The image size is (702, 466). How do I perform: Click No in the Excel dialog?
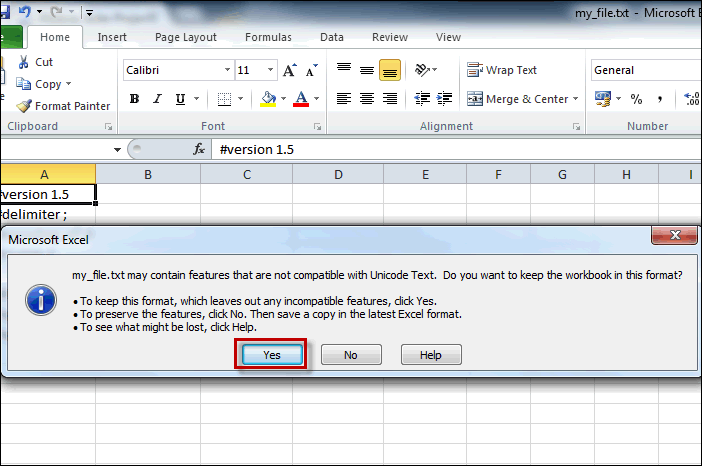pyautogui.click(x=351, y=355)
